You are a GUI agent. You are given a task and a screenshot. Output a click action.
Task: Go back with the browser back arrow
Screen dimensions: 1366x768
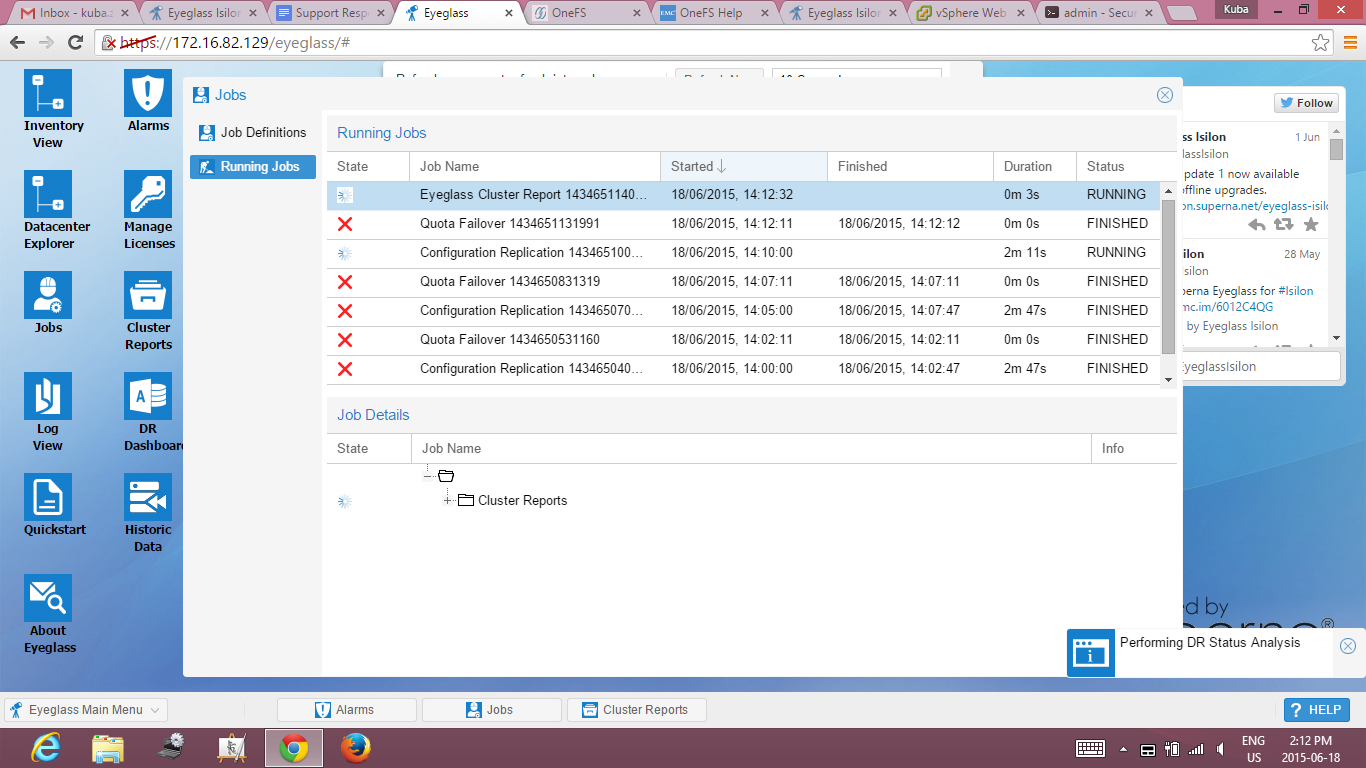18,43
